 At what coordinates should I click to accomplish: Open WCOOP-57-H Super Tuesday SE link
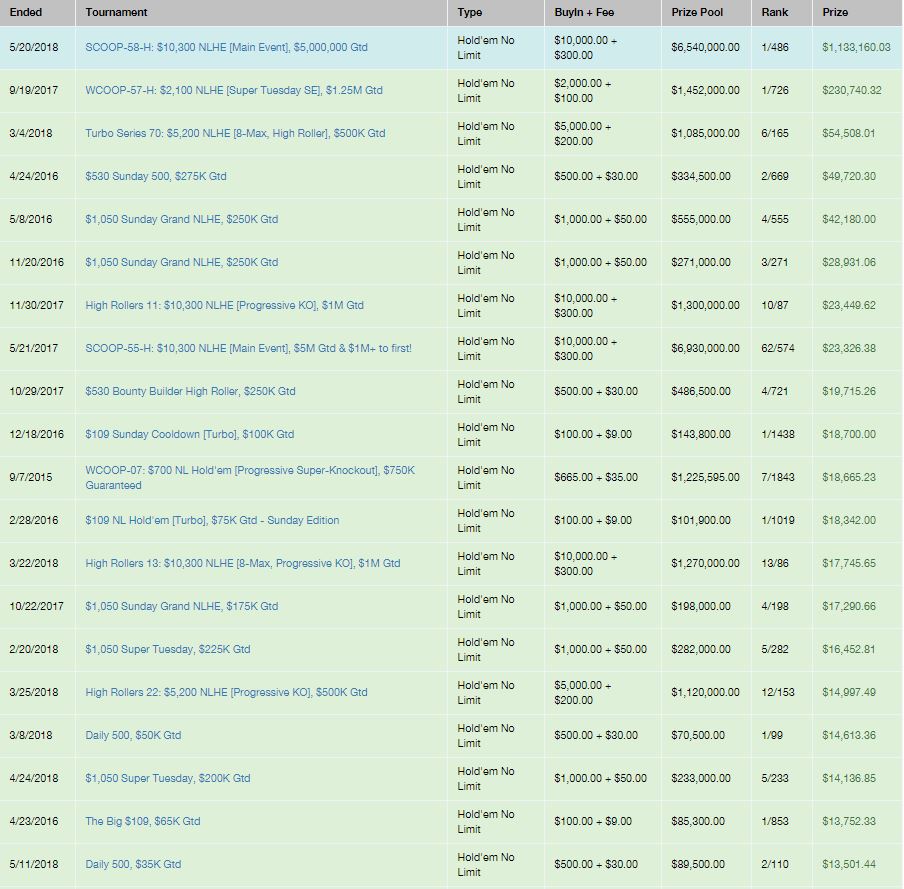point(233,91)
